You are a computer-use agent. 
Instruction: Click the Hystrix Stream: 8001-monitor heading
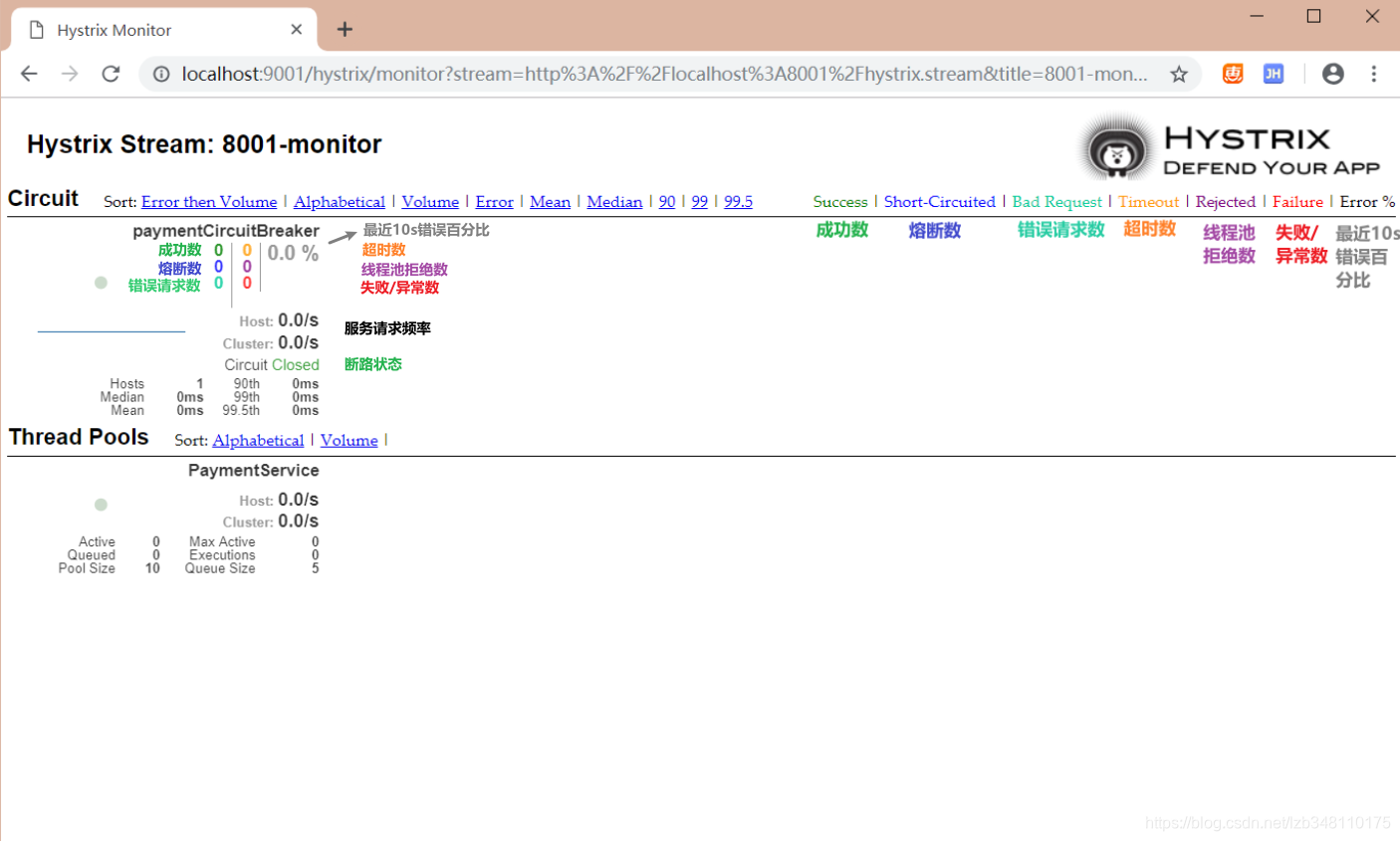(204, 144)
